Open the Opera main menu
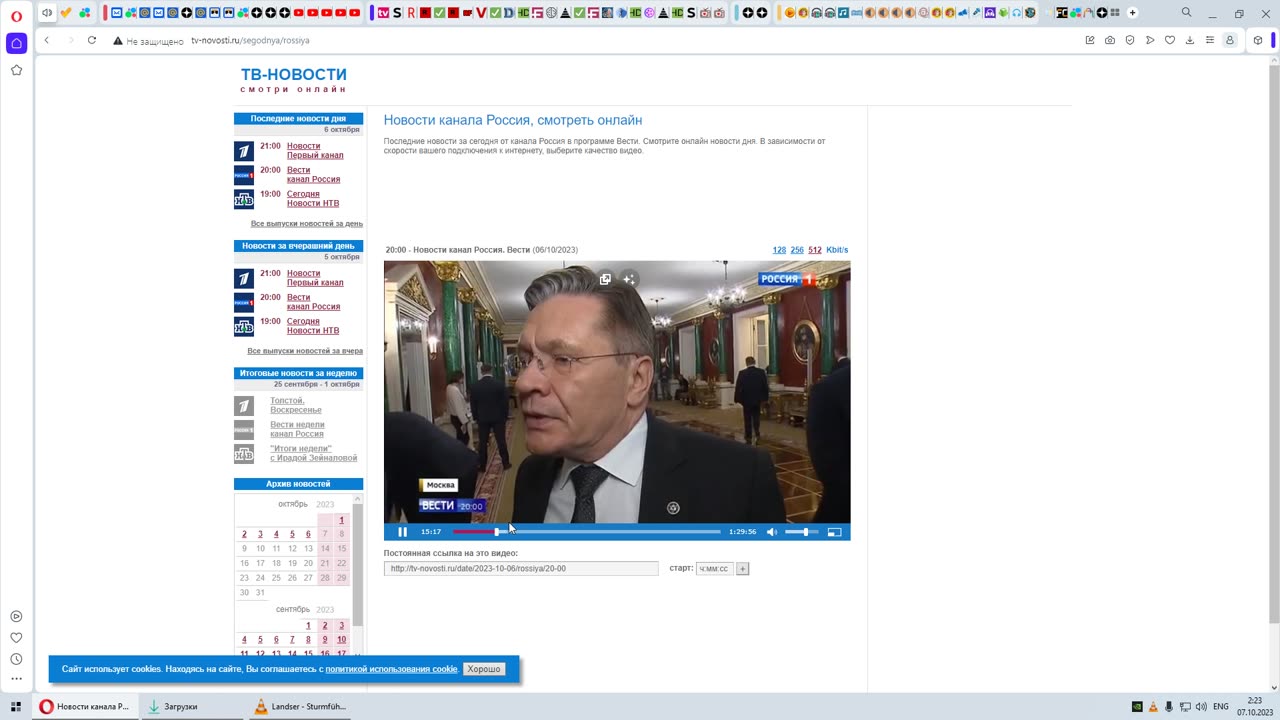Image resolution: width=1280 pixels, height=720 pixels. tap(16, 16)
